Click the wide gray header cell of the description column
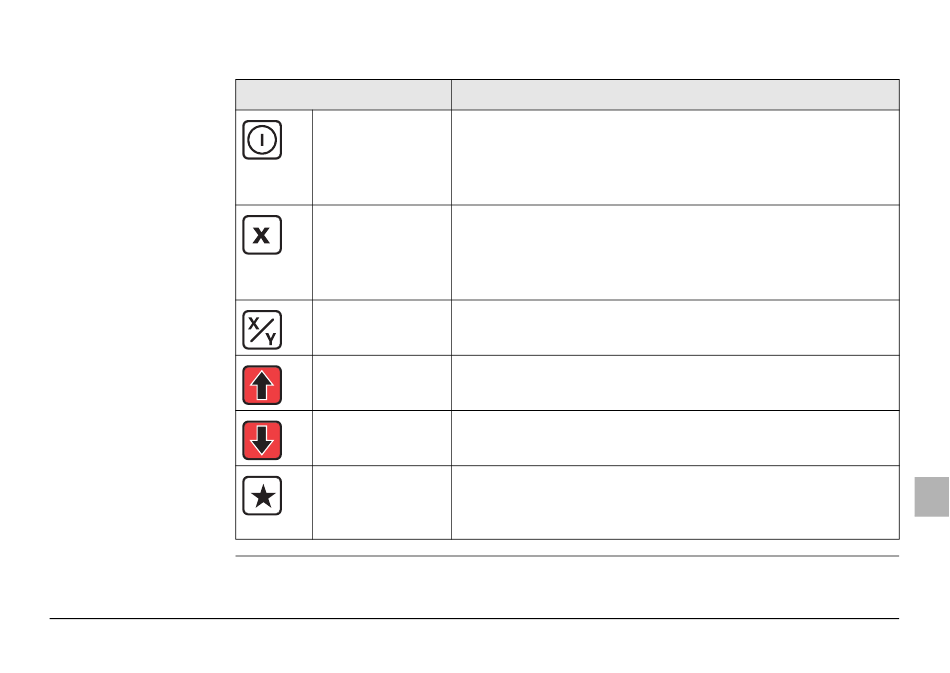The height and width of the screenshot is (673, 950). coord(675,94)
